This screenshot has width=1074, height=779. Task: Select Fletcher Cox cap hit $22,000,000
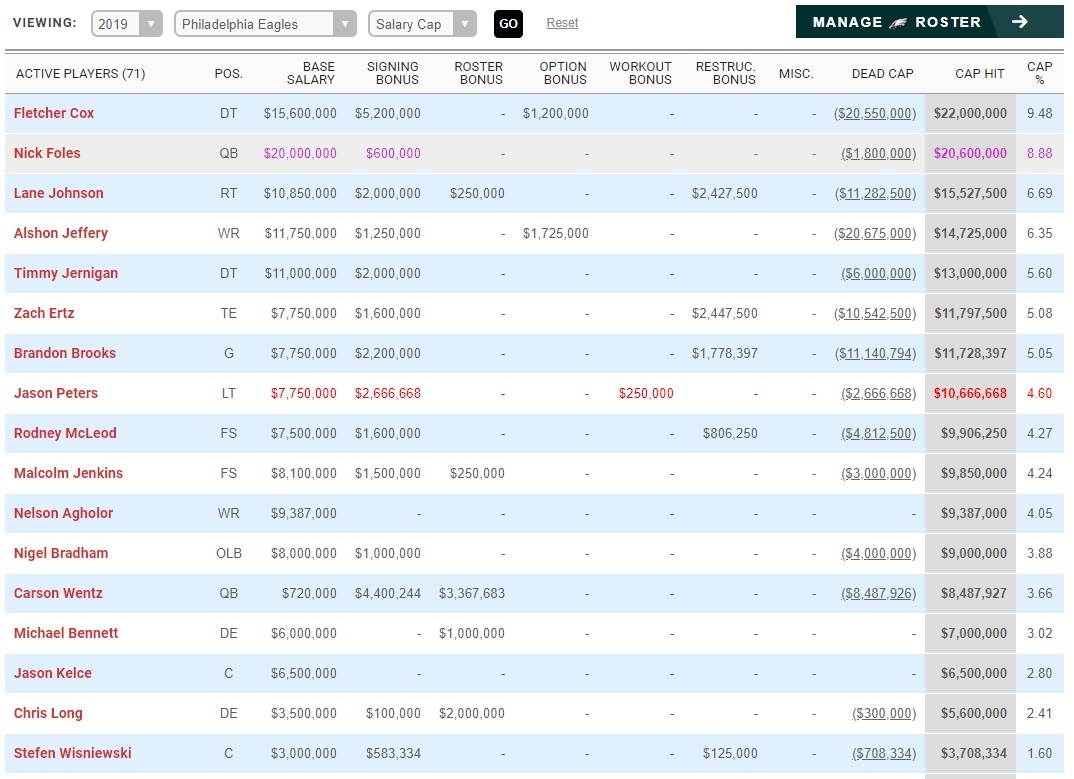[x=970, y=113]
